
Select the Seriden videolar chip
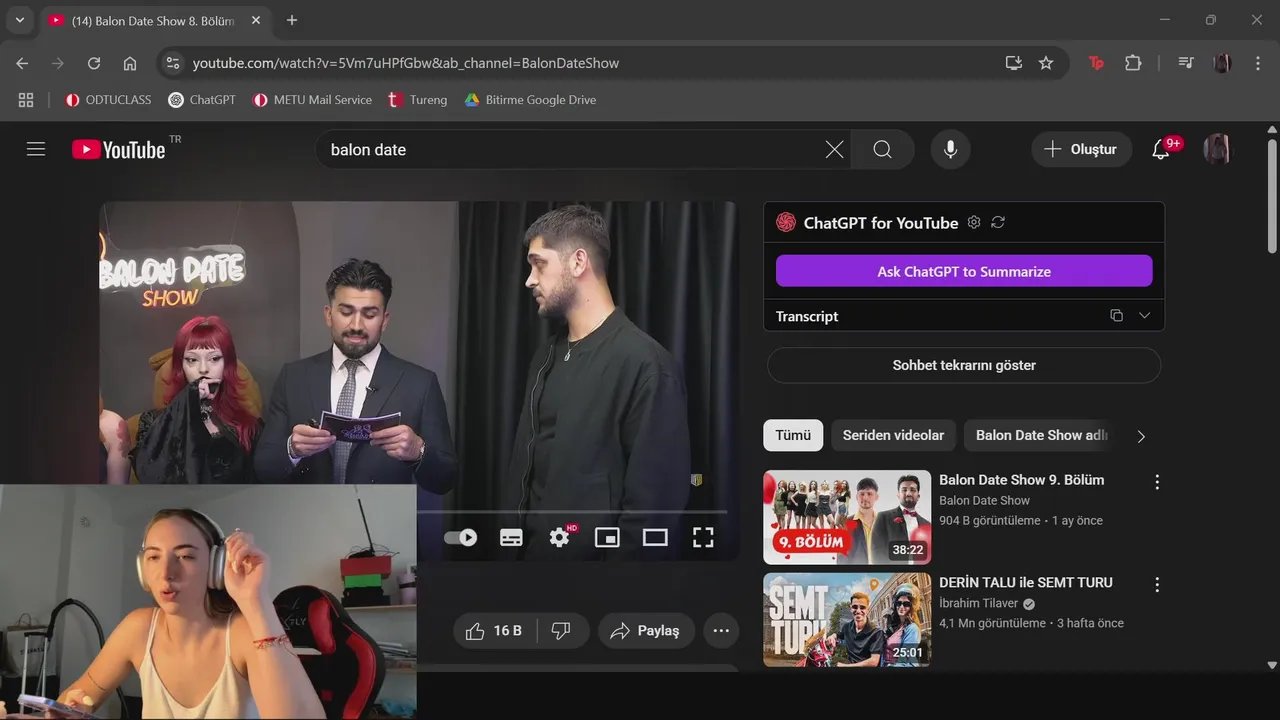(893, 435)
